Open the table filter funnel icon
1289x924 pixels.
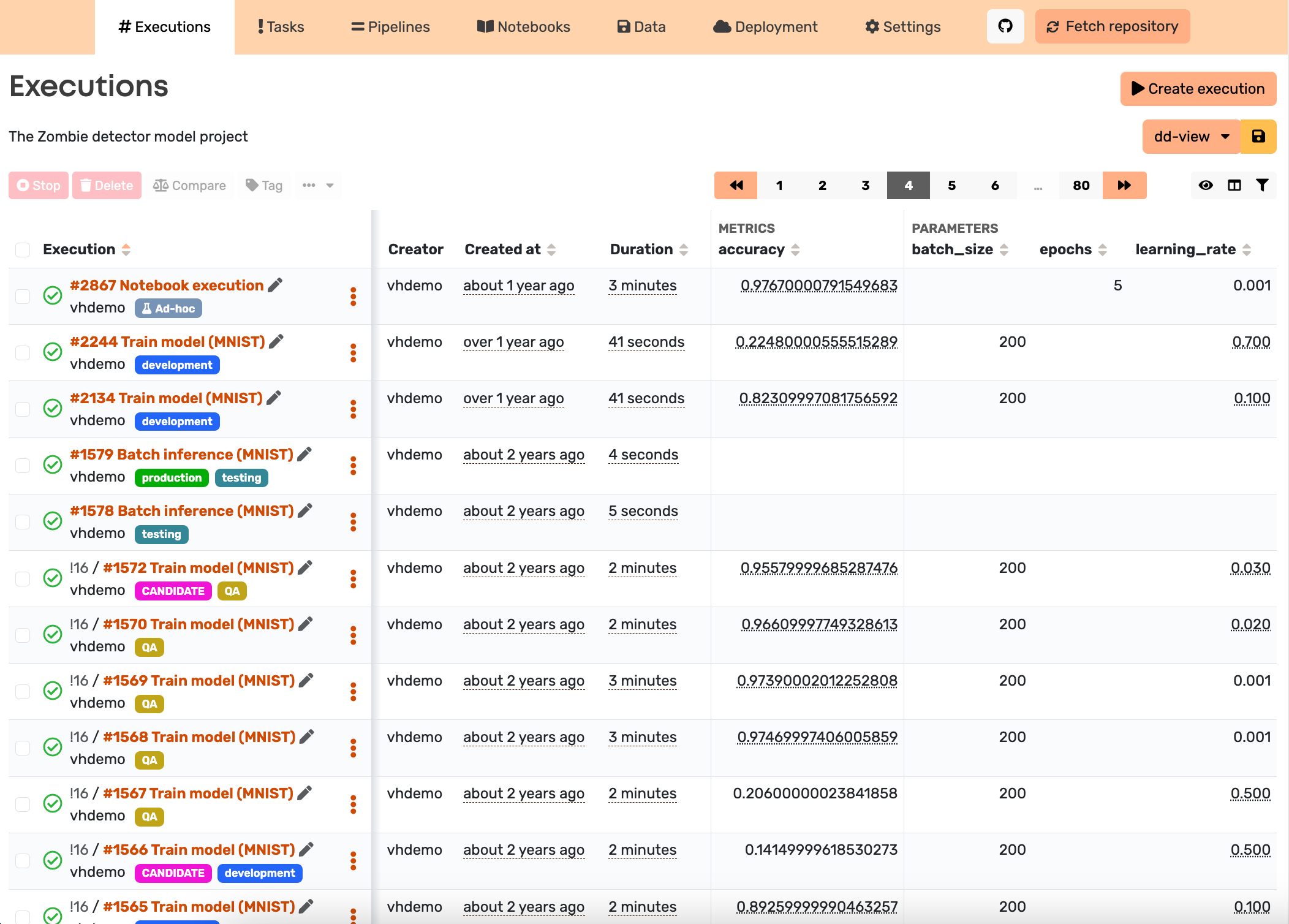tap(1262, 185)
